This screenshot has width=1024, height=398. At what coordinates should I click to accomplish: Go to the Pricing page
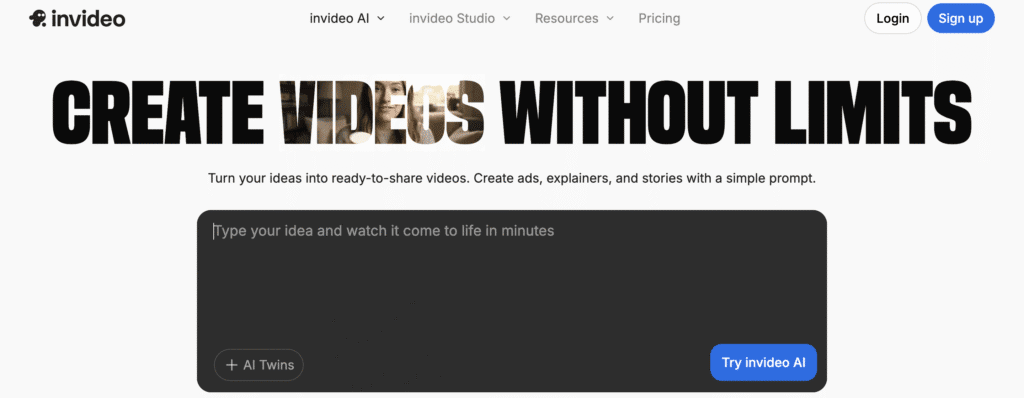[659, 18]
